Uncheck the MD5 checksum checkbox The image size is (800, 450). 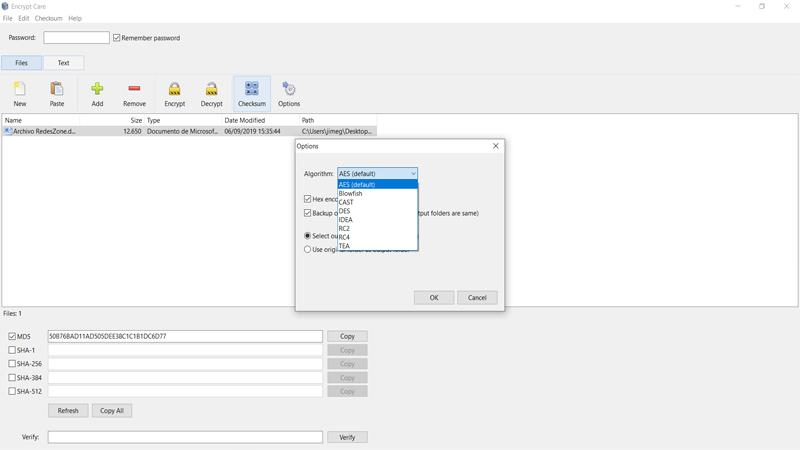[12, 336]
